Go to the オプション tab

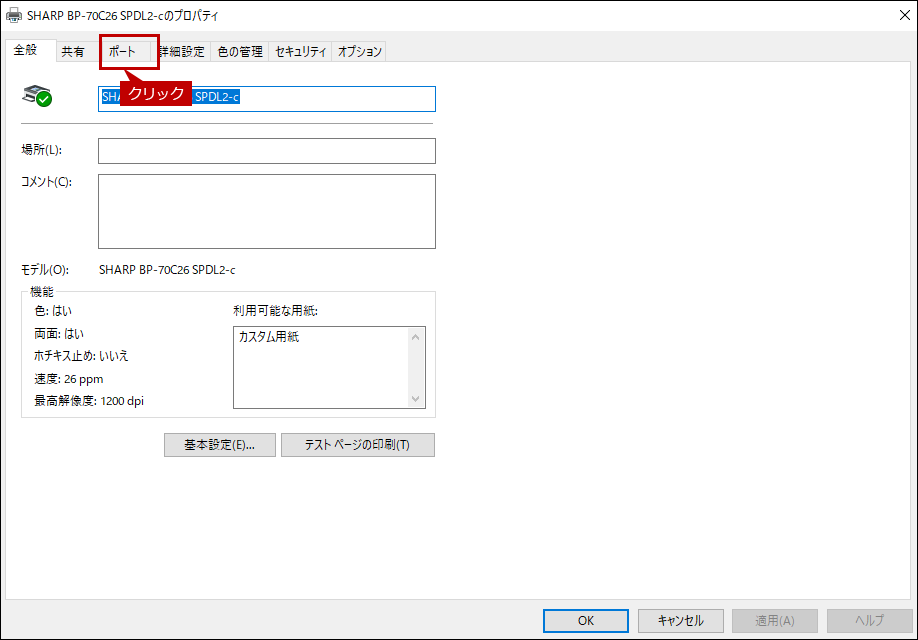coord(359,52)
